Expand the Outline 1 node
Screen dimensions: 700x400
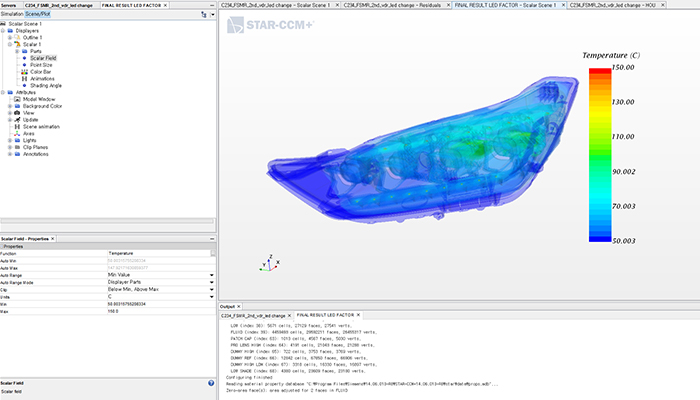point(10,38)
